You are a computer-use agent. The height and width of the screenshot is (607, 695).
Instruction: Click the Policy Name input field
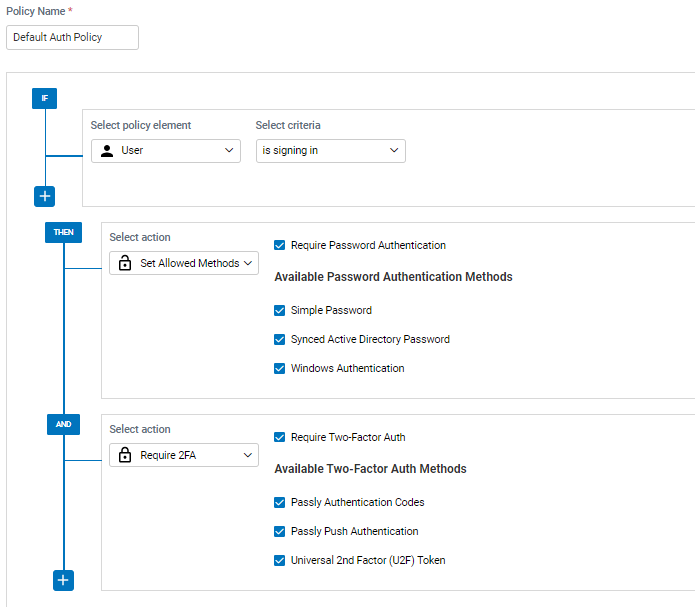point(72,37)
